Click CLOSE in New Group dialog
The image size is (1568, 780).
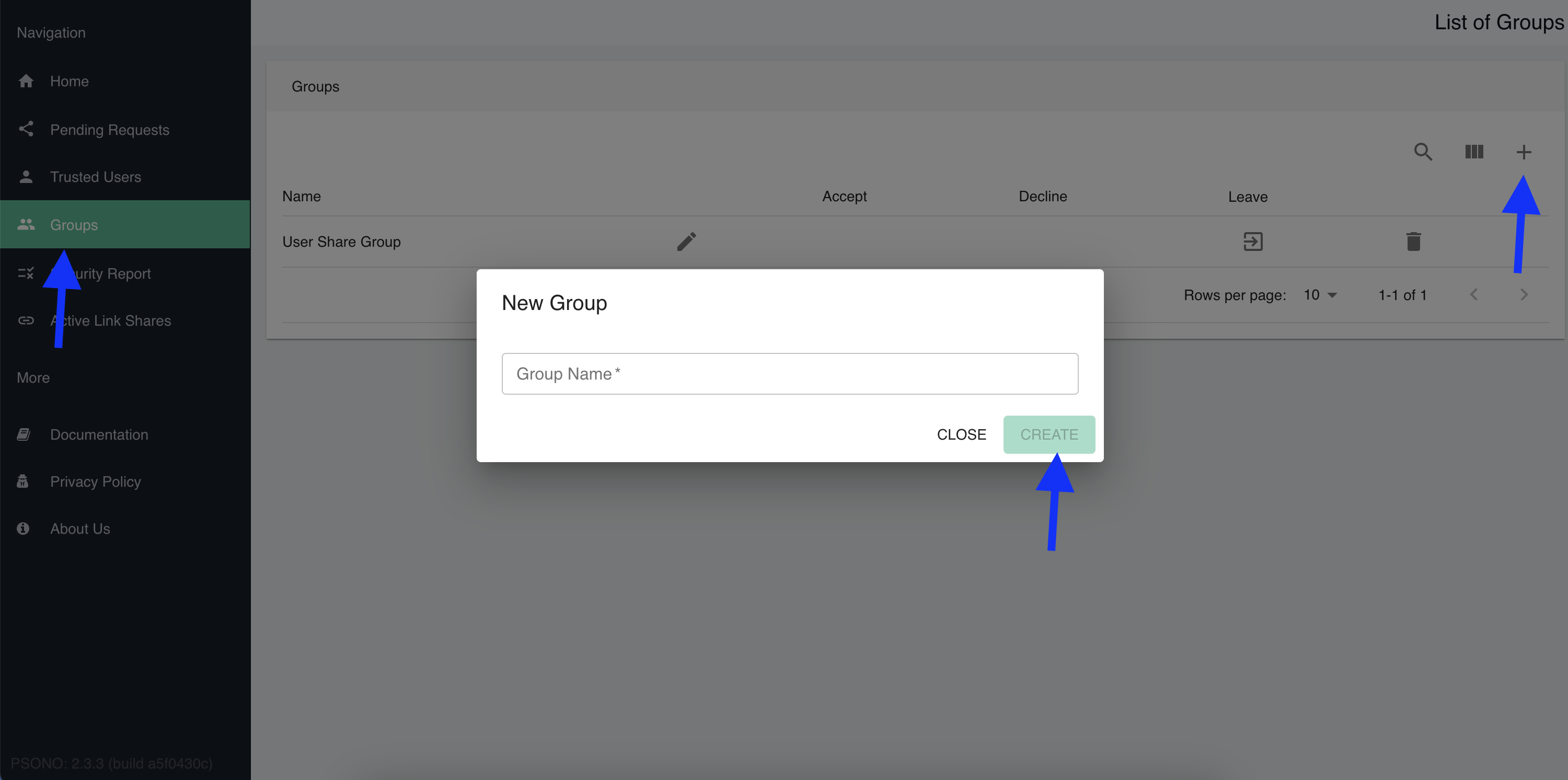(x=961, y=434)
